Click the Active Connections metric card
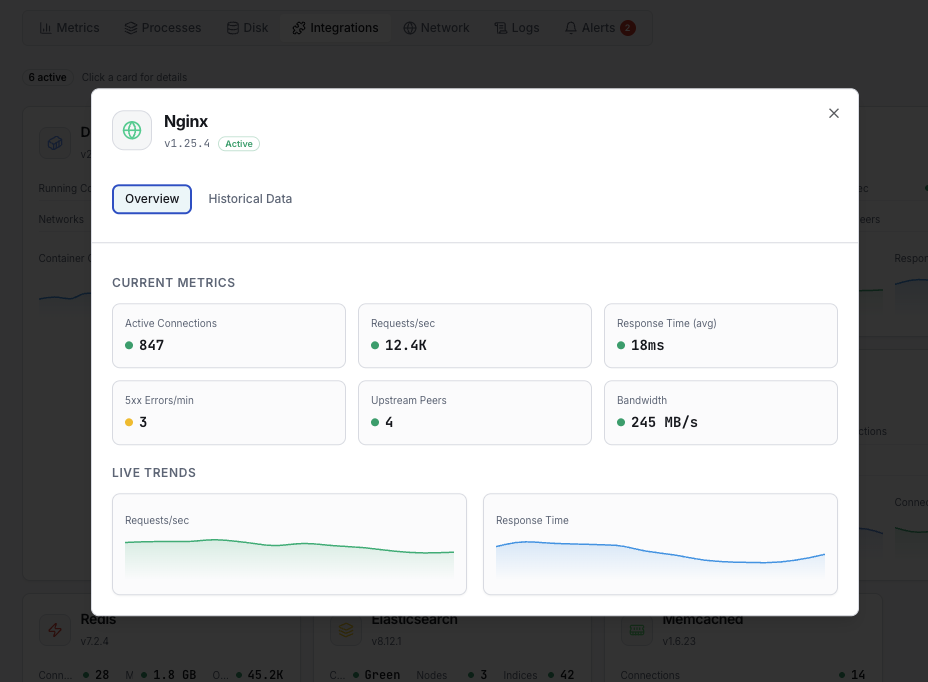This screenshot has height=682, width=928. pos(228,336)
